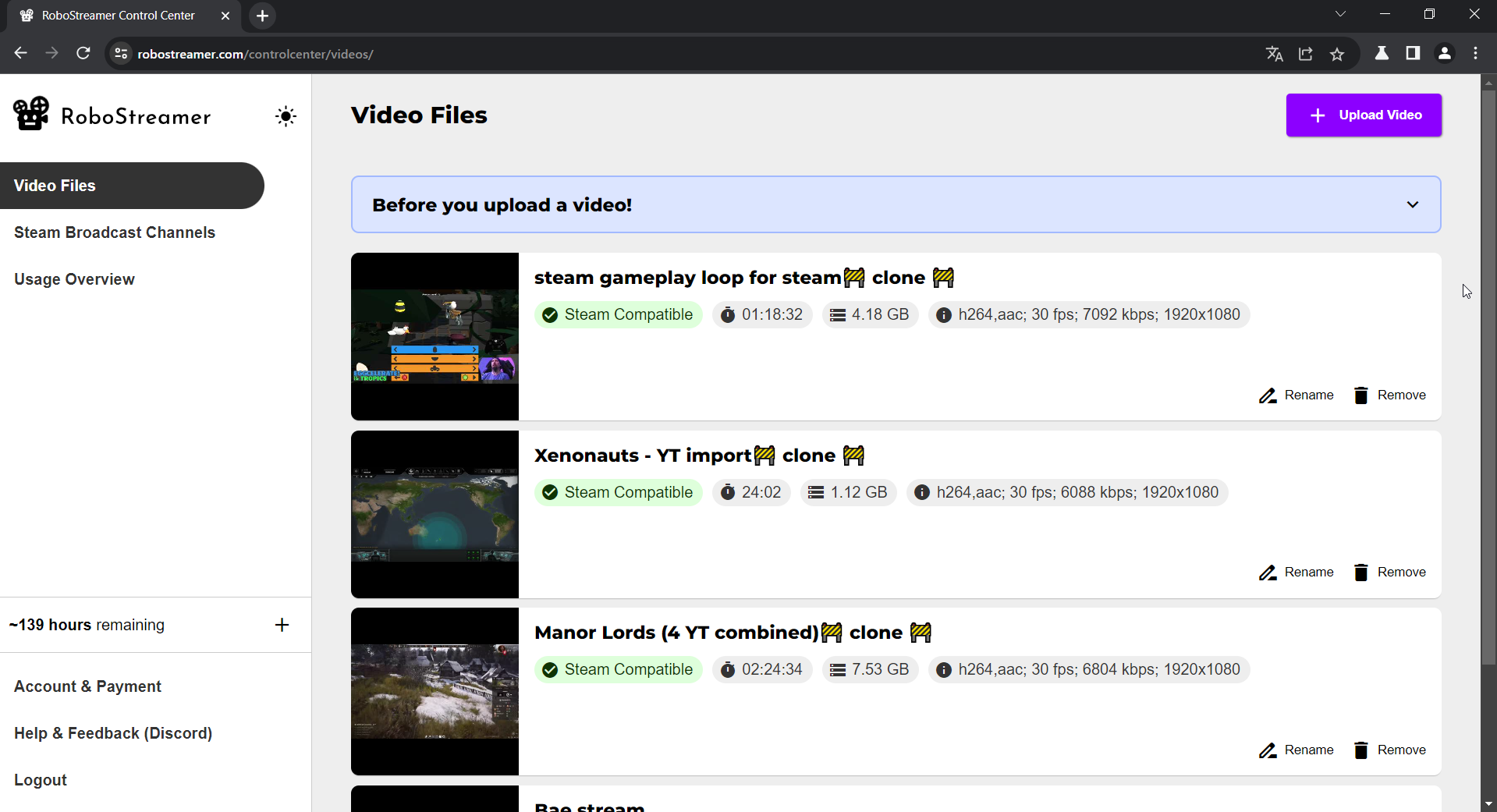The height and width of the screenshot is (812, 1497).
Task: Remove the steam gameplay loop video
Action: coord(1390,395)
